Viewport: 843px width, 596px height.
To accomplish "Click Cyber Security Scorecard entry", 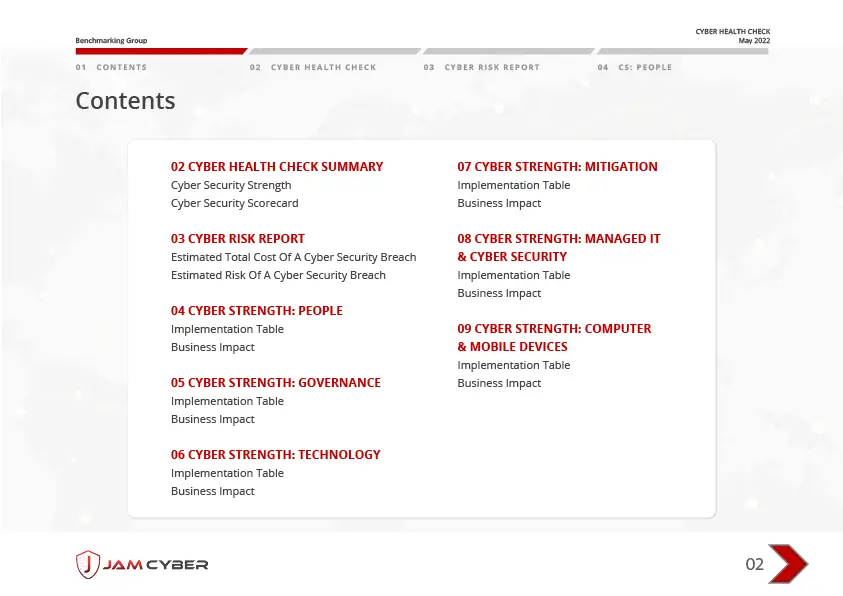I will pos(235,203).
